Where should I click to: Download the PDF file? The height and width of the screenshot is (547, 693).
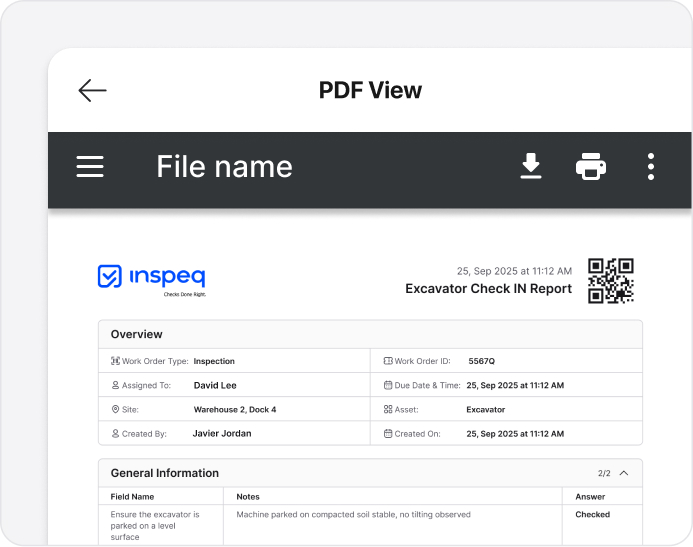click(531, 166)
